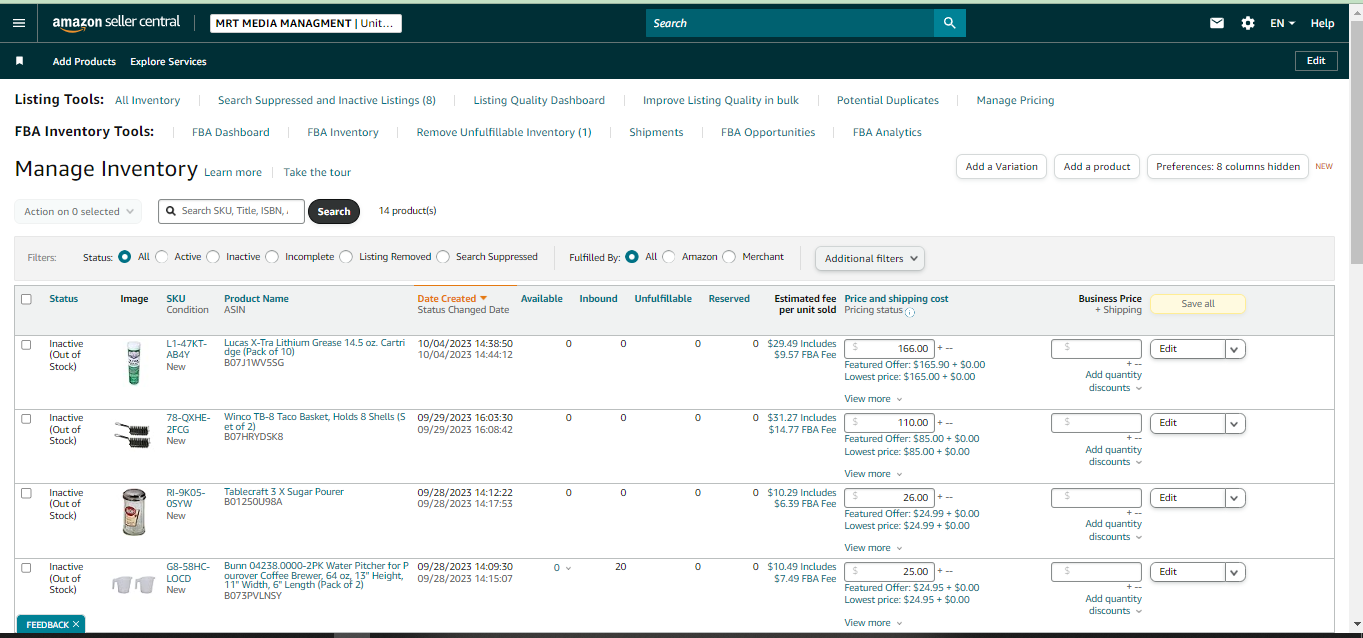Open Lucas X-Tra Lithium Grease product image
Image resolution: width=1363 pixels, height=638 pixels.
pos(134,363)
